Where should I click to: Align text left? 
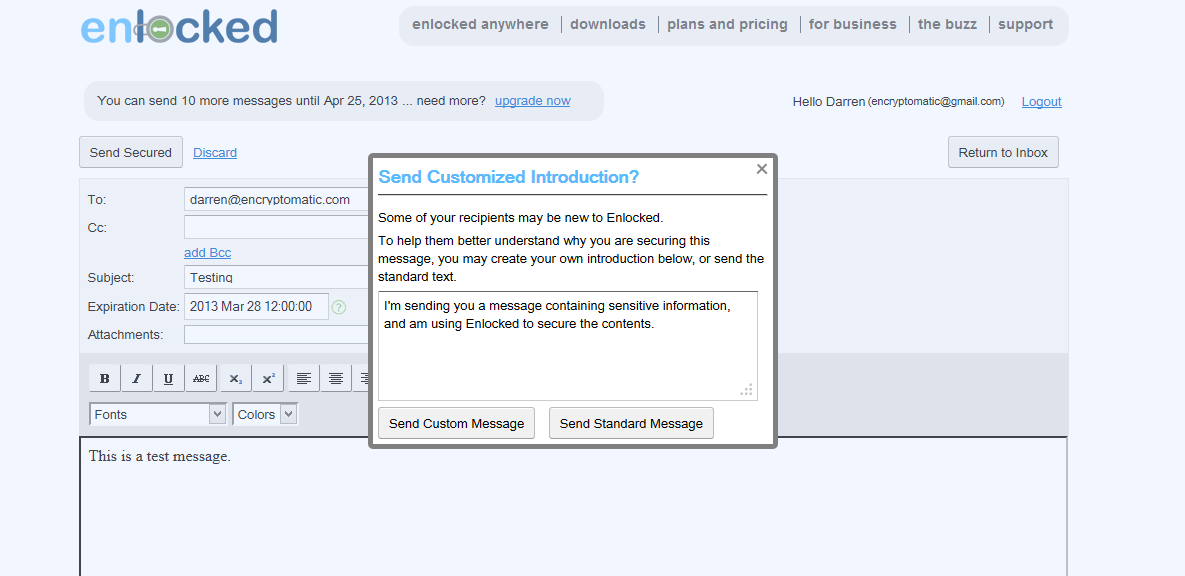click(x=304, y=379)
